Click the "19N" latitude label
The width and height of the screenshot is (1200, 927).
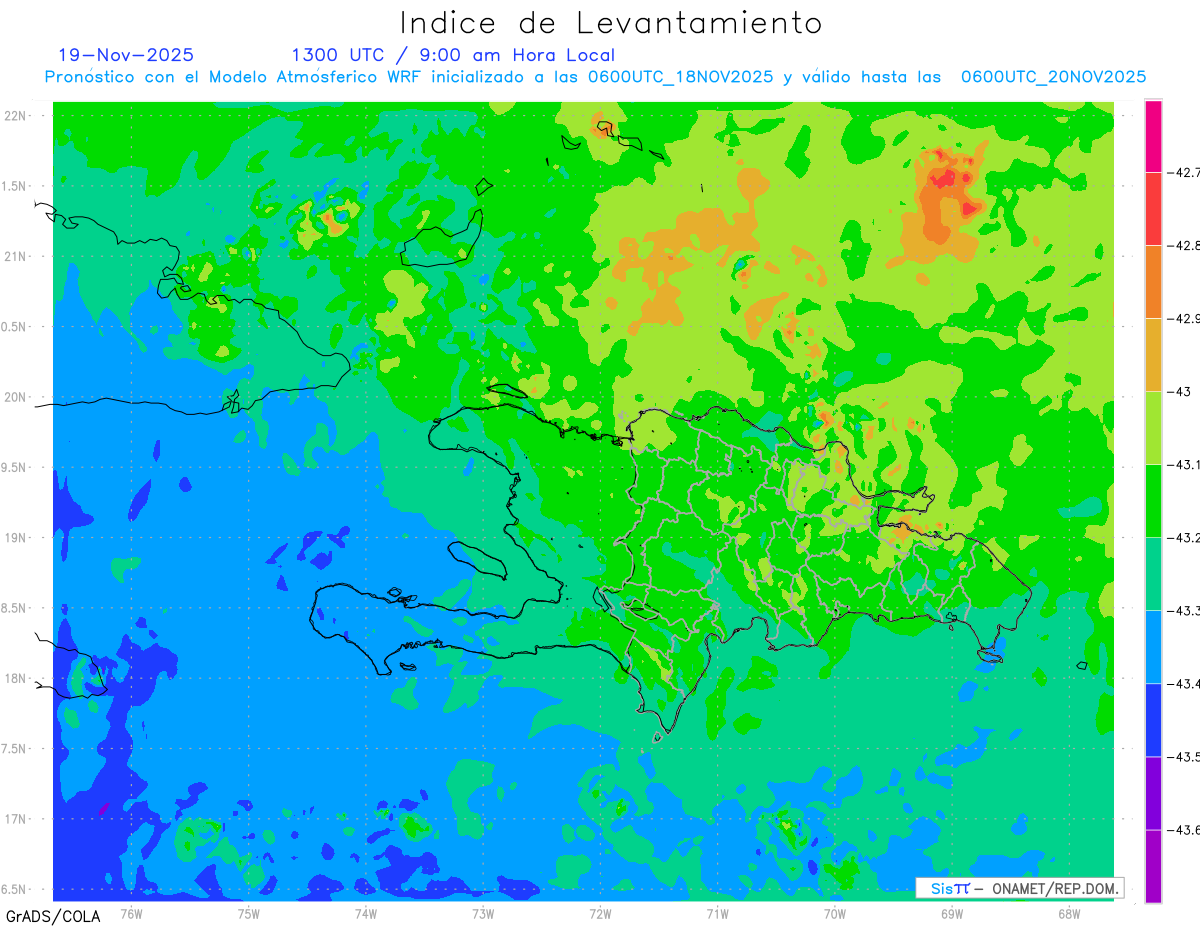tap(17, 538)
